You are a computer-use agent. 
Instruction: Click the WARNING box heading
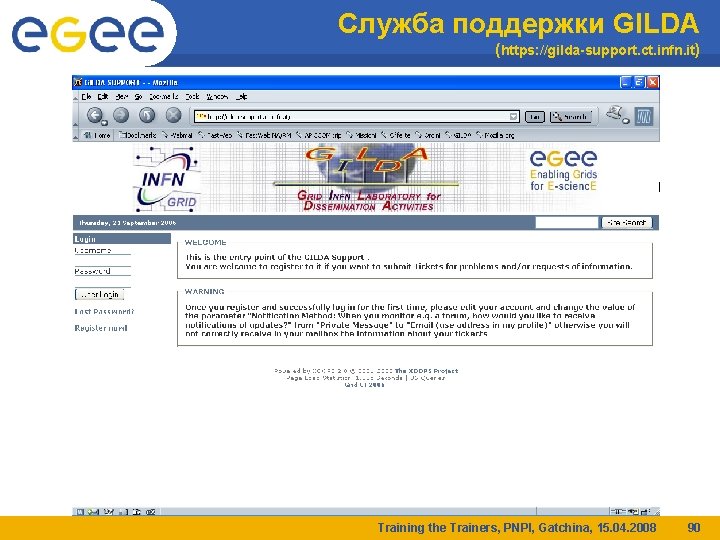click(x=204, y=292)
